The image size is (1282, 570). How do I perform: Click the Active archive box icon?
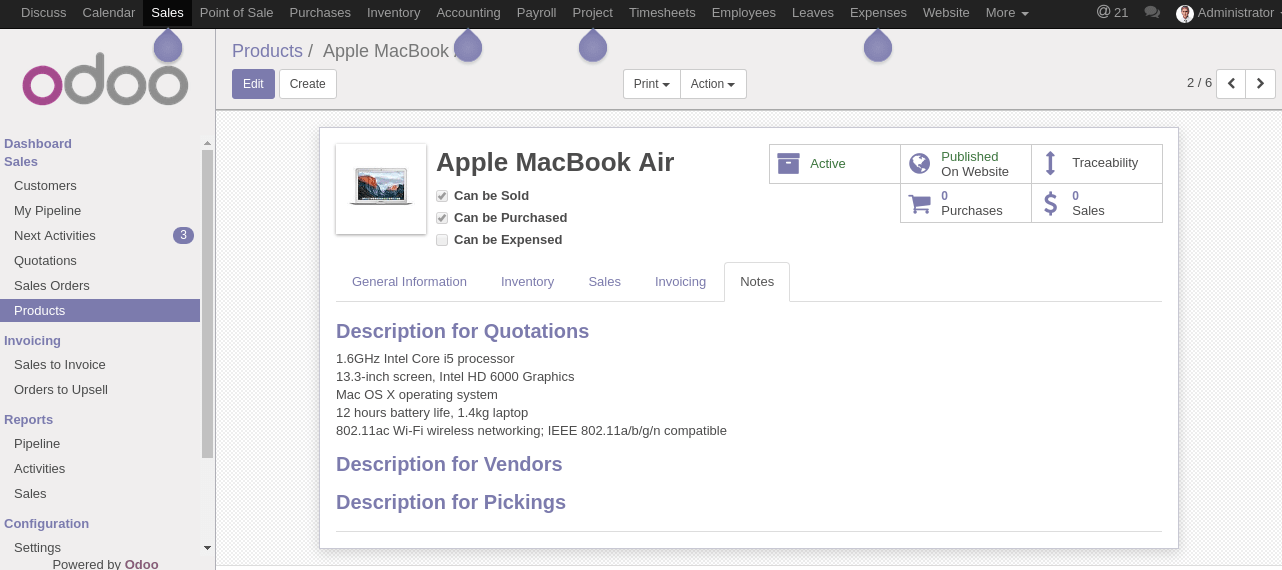tap(788, 164)
